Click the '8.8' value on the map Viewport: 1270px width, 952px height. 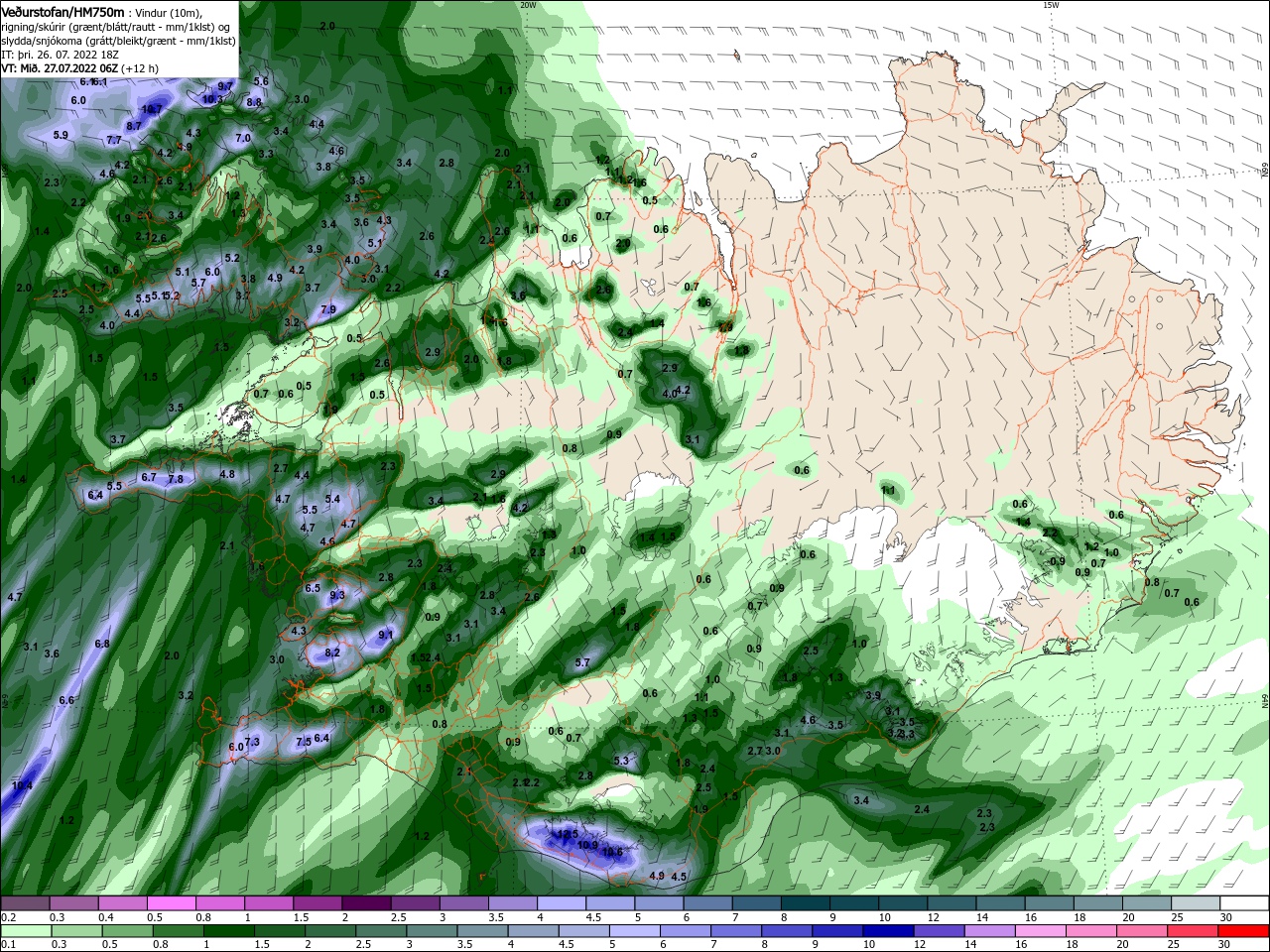(254, 102)
